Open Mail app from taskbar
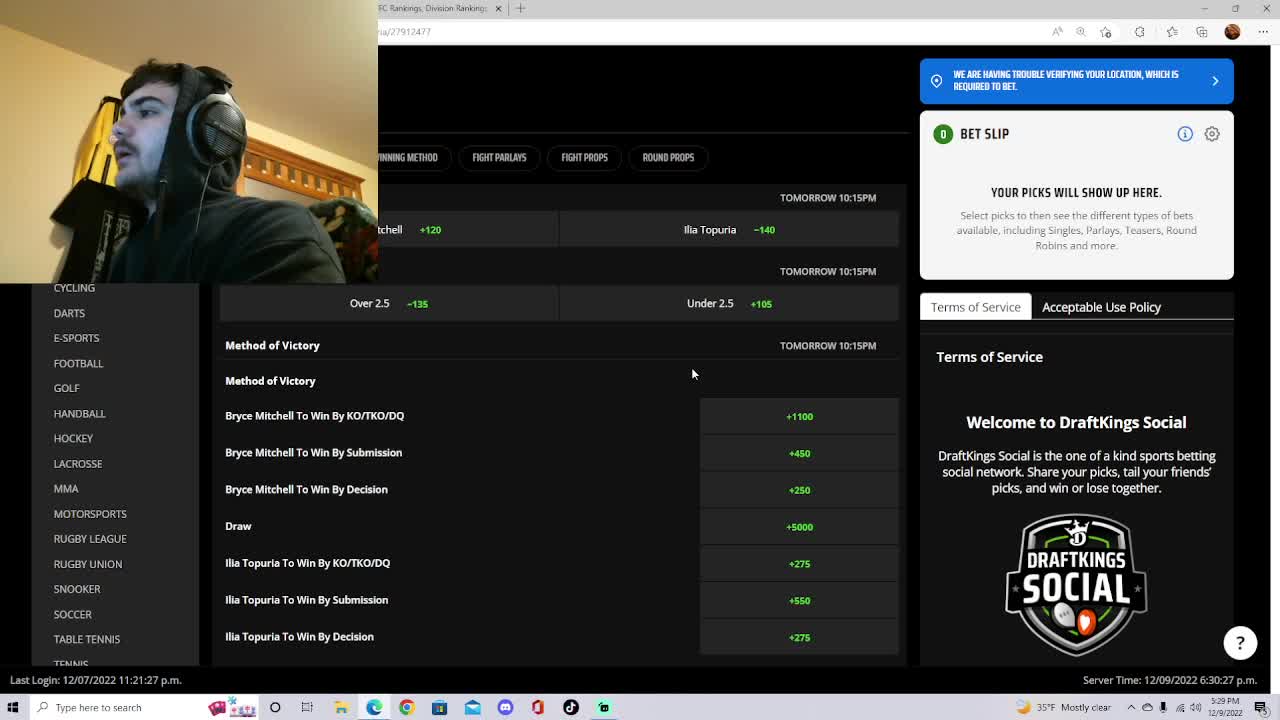The height and width of the screenshot is (720, 1280). tap(472, 707)
